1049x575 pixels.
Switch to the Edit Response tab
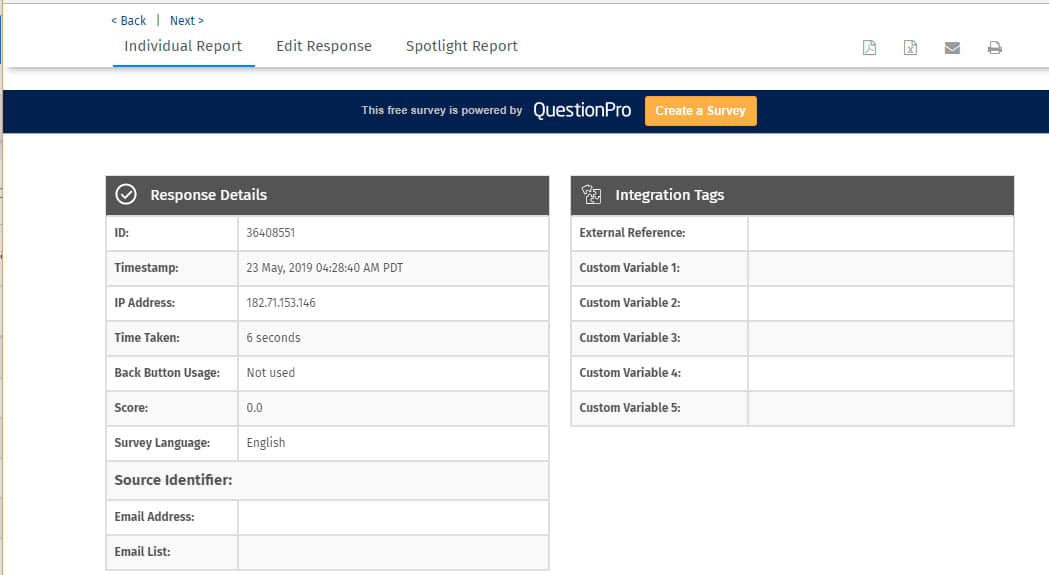(x=324, y=46)
